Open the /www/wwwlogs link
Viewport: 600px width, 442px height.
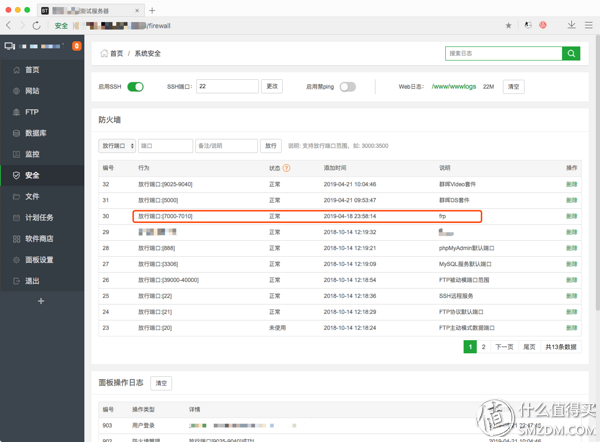tap(454, 86)
